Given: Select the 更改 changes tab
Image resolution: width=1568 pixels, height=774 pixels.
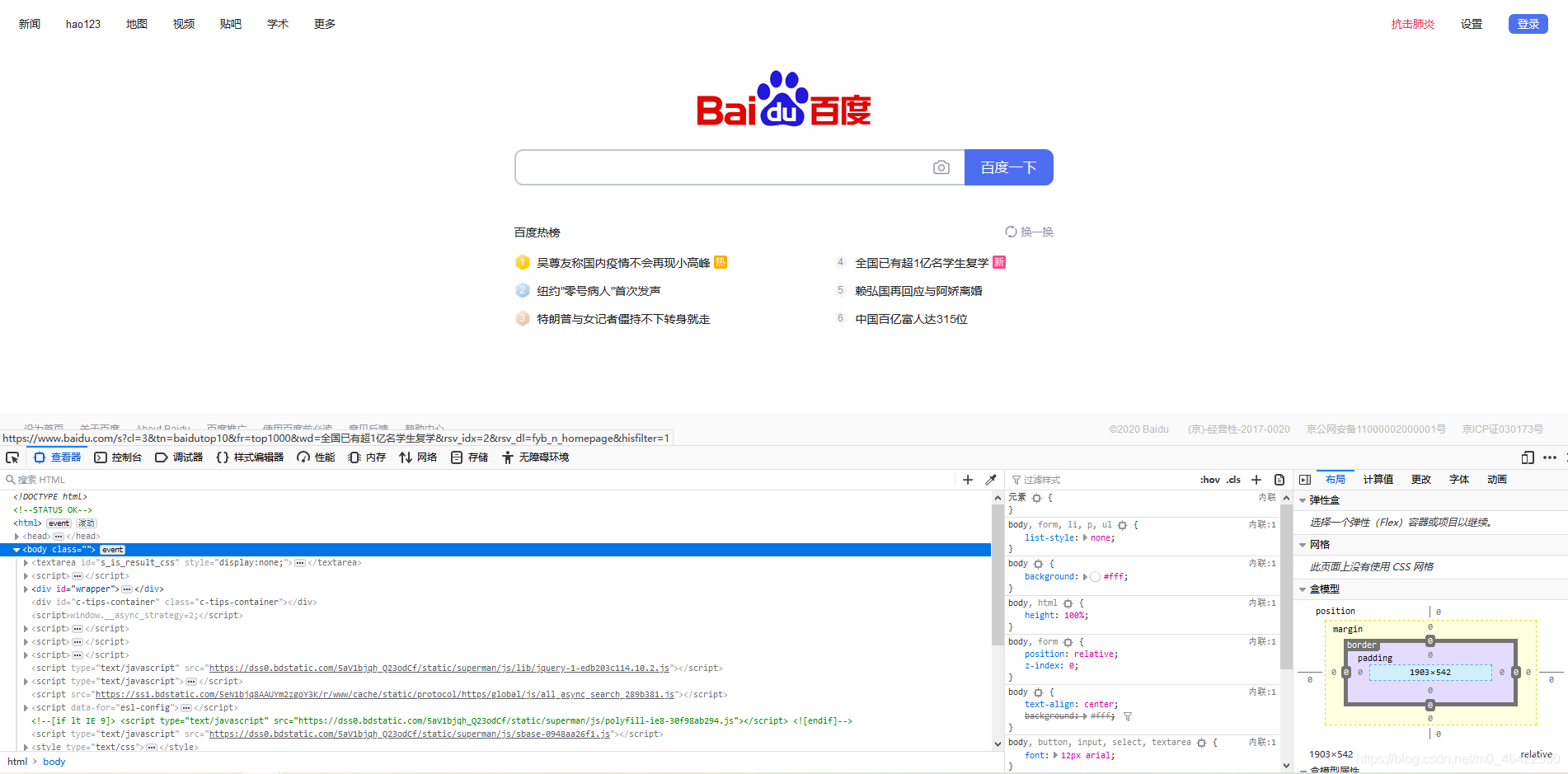Looking at the screenshot, I should coord(1421,480).
